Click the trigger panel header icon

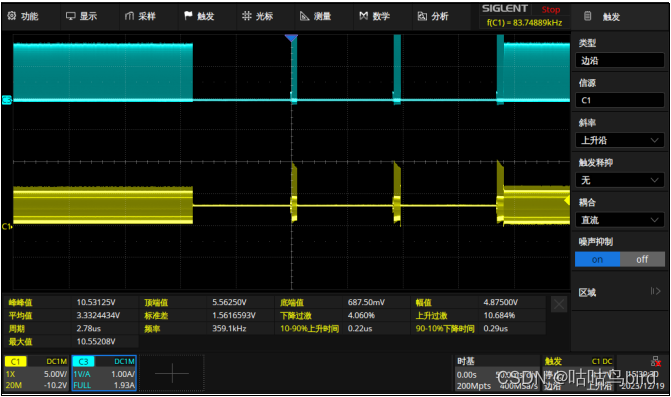(x=588, y=16)
